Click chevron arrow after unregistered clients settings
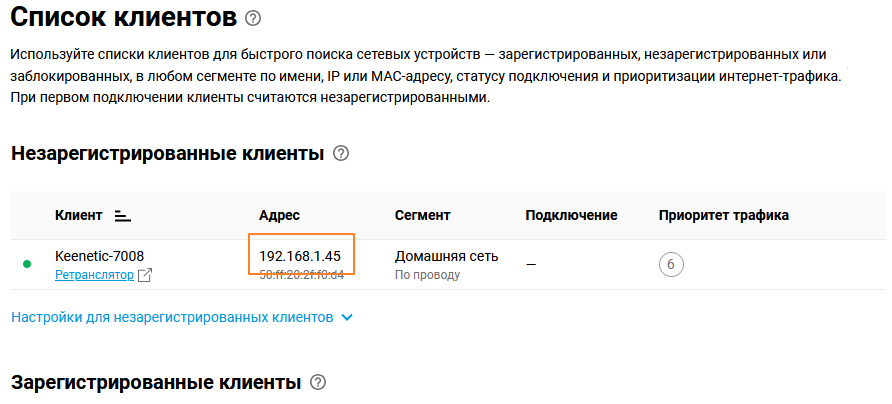The width and height of the screenshot is (892, 404). pyautogui.click(x=347, y=317)
